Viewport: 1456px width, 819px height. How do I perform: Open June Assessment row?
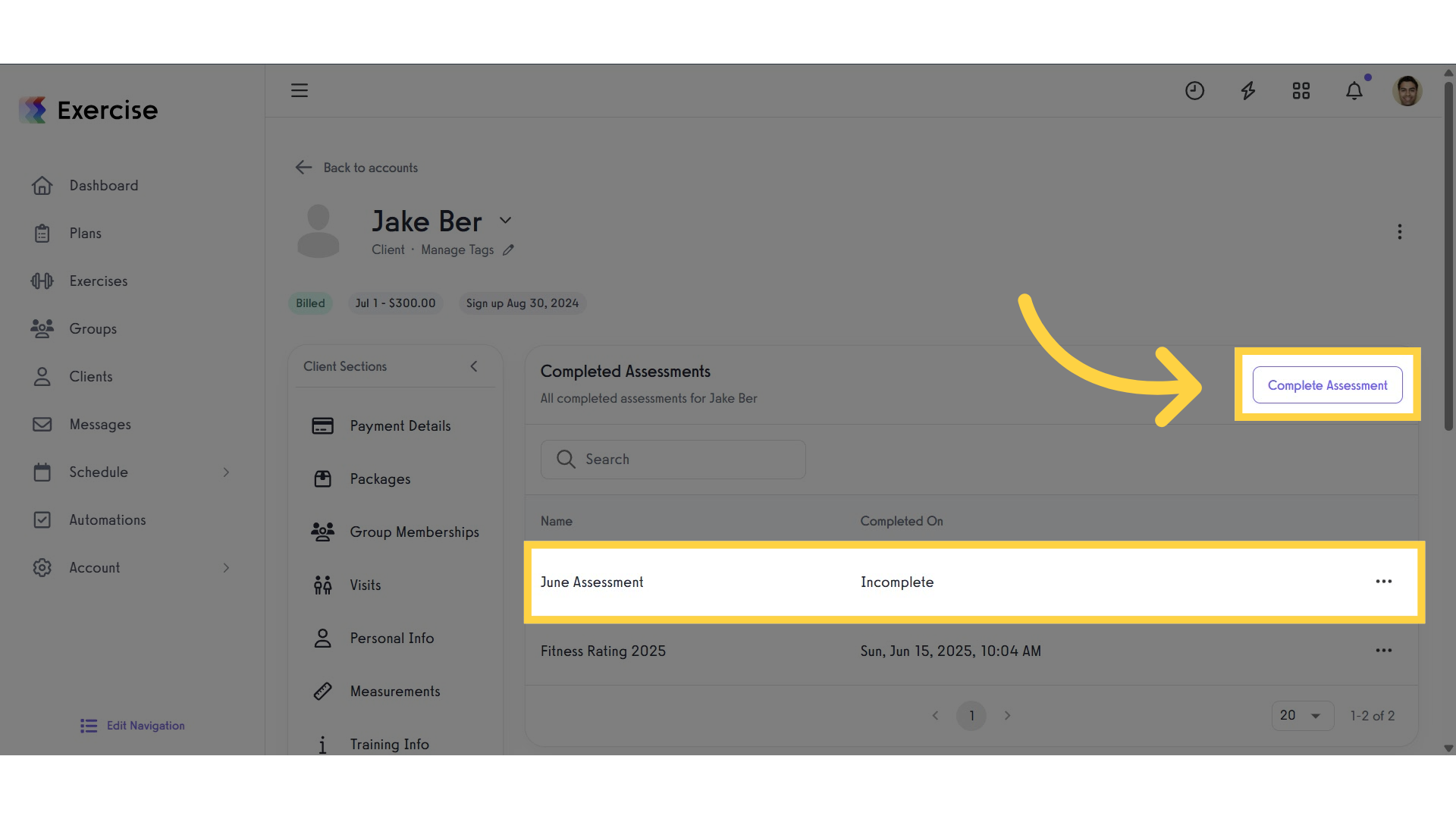(x=974, y=582)
